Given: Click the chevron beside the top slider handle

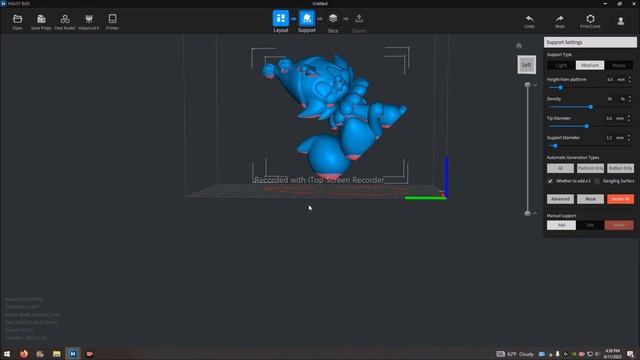Looking at the screenshot, I should (535, 85).
